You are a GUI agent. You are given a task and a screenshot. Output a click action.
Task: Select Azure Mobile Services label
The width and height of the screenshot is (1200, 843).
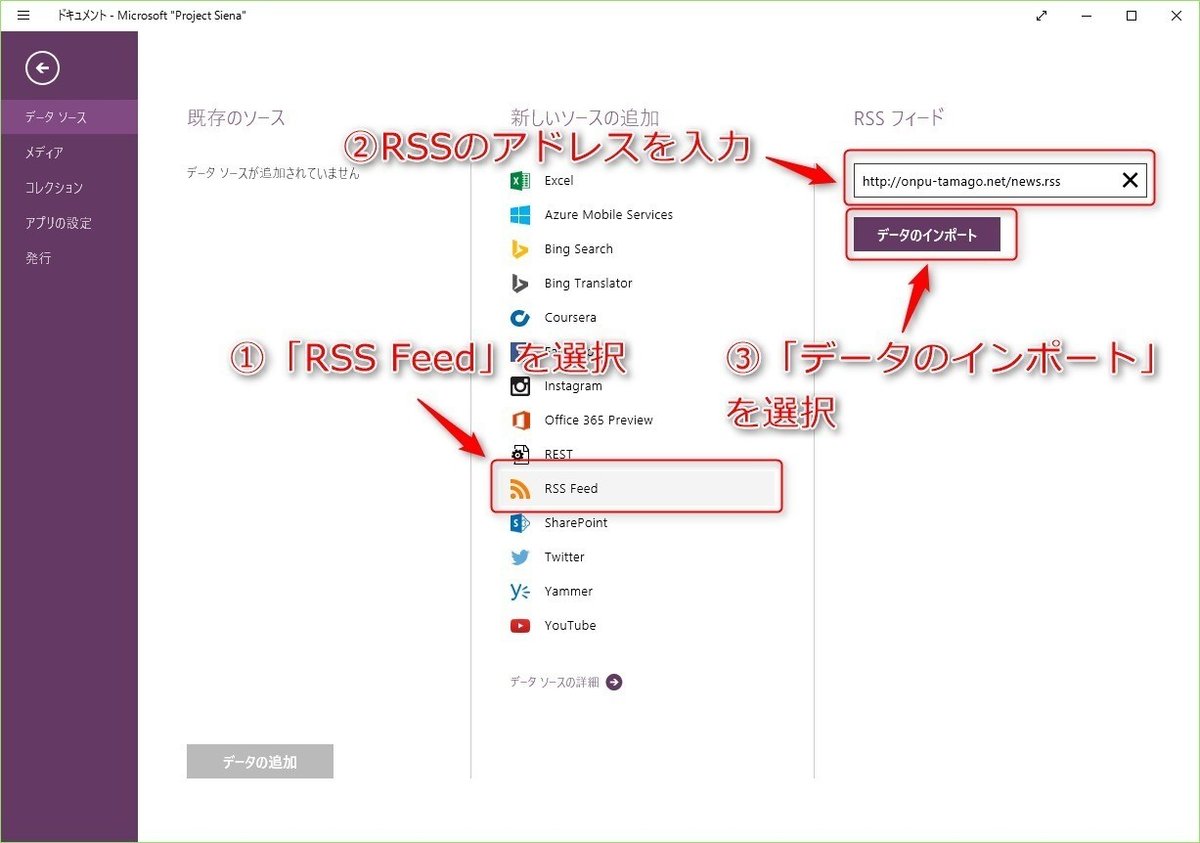609,215
